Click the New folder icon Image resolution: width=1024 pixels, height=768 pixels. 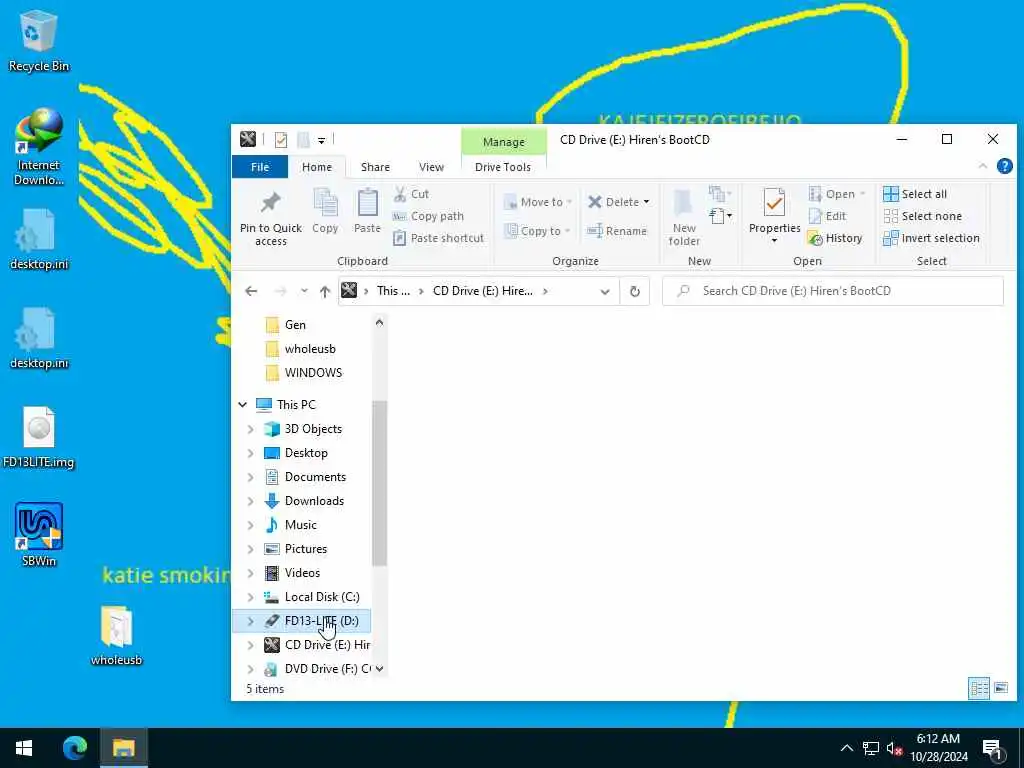coord(684,217)
